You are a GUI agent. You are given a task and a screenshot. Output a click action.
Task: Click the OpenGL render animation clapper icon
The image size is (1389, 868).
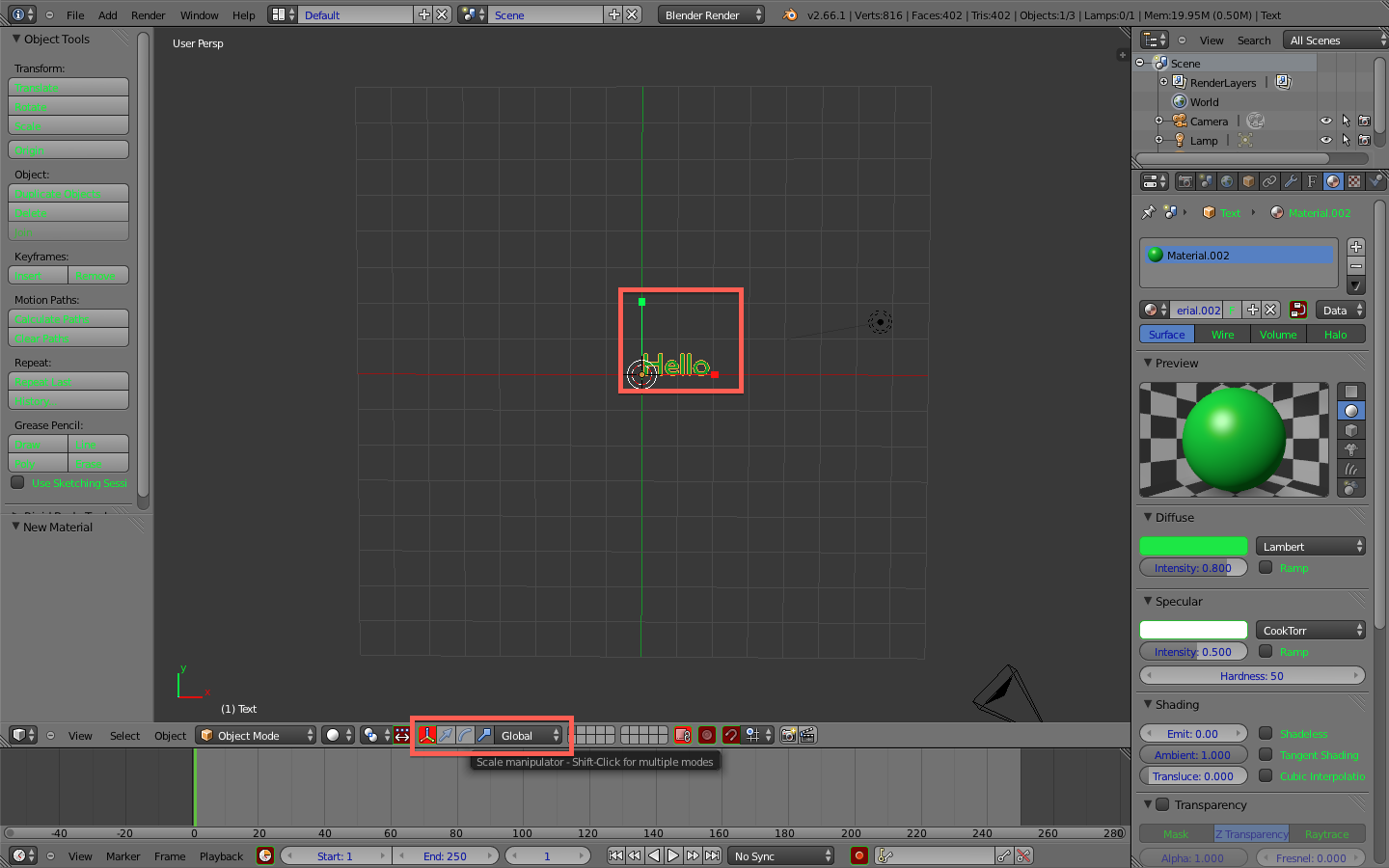tap(807, 735)
